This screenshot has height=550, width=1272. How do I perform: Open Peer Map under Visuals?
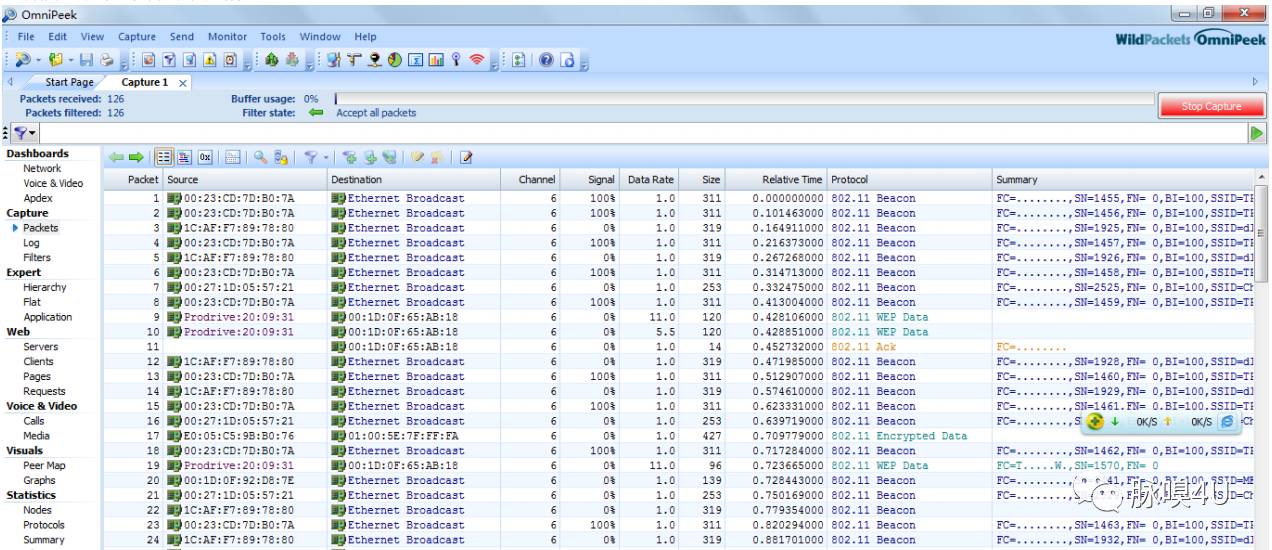[44, 465]
